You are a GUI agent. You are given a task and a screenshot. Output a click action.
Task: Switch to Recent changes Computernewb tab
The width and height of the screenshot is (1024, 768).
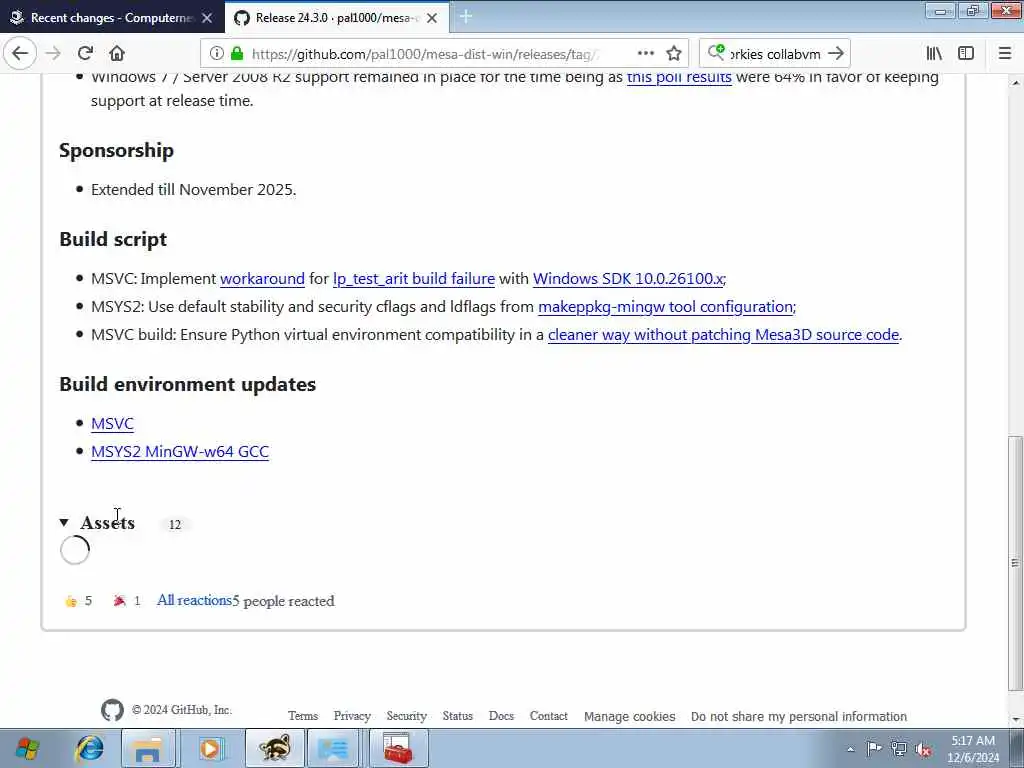tap(112, 18)
